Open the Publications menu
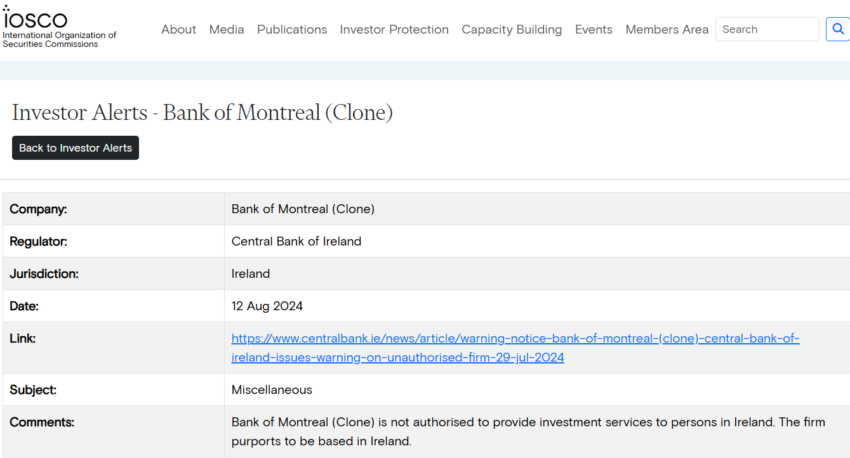850x458 pixels. pos(292,29)
